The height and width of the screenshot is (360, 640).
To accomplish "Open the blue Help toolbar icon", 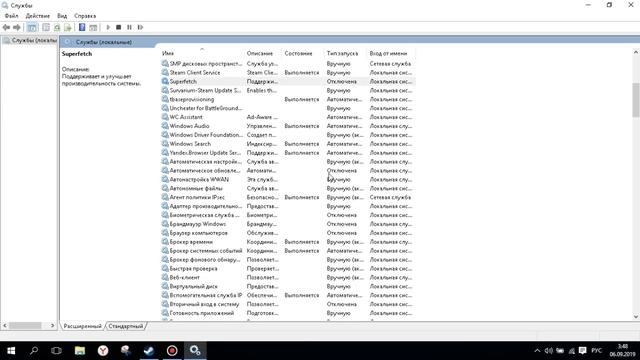I will 82,27.
